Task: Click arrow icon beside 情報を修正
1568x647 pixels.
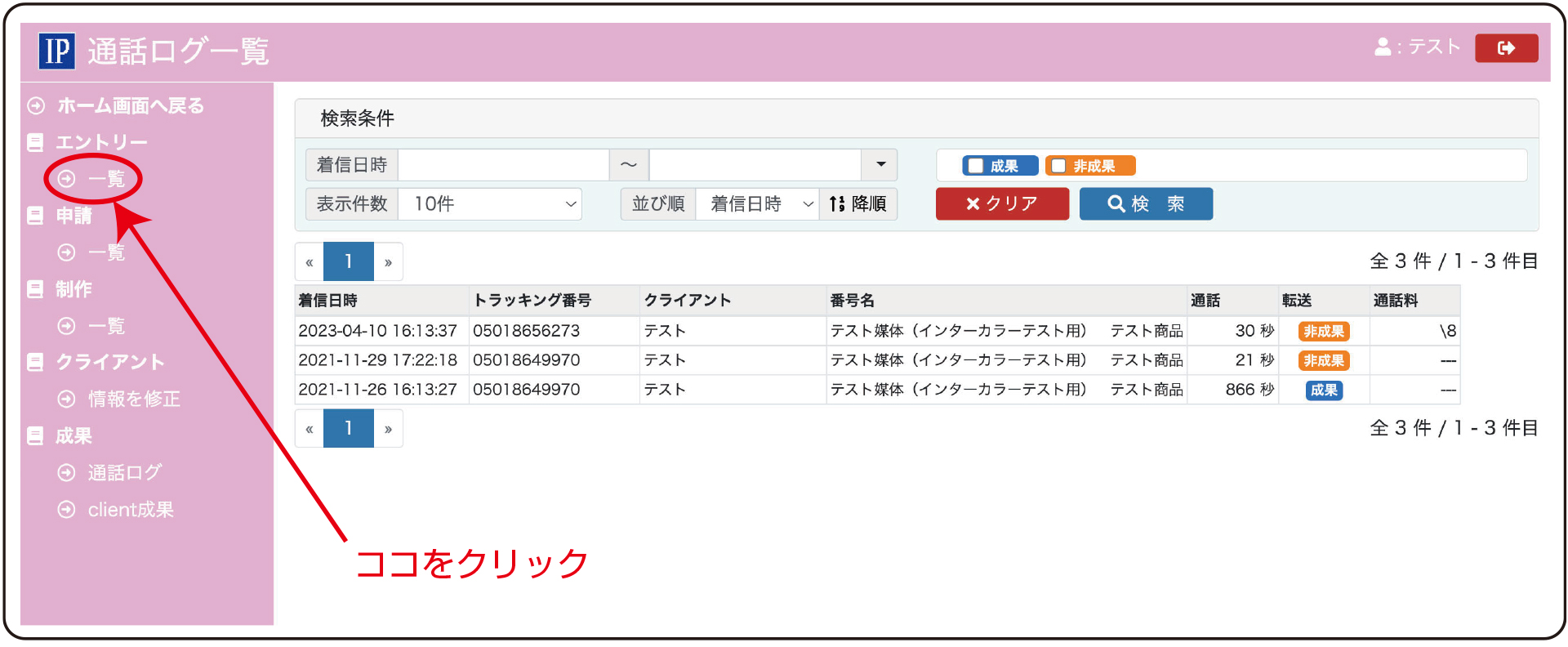Action: pos(67,399)
